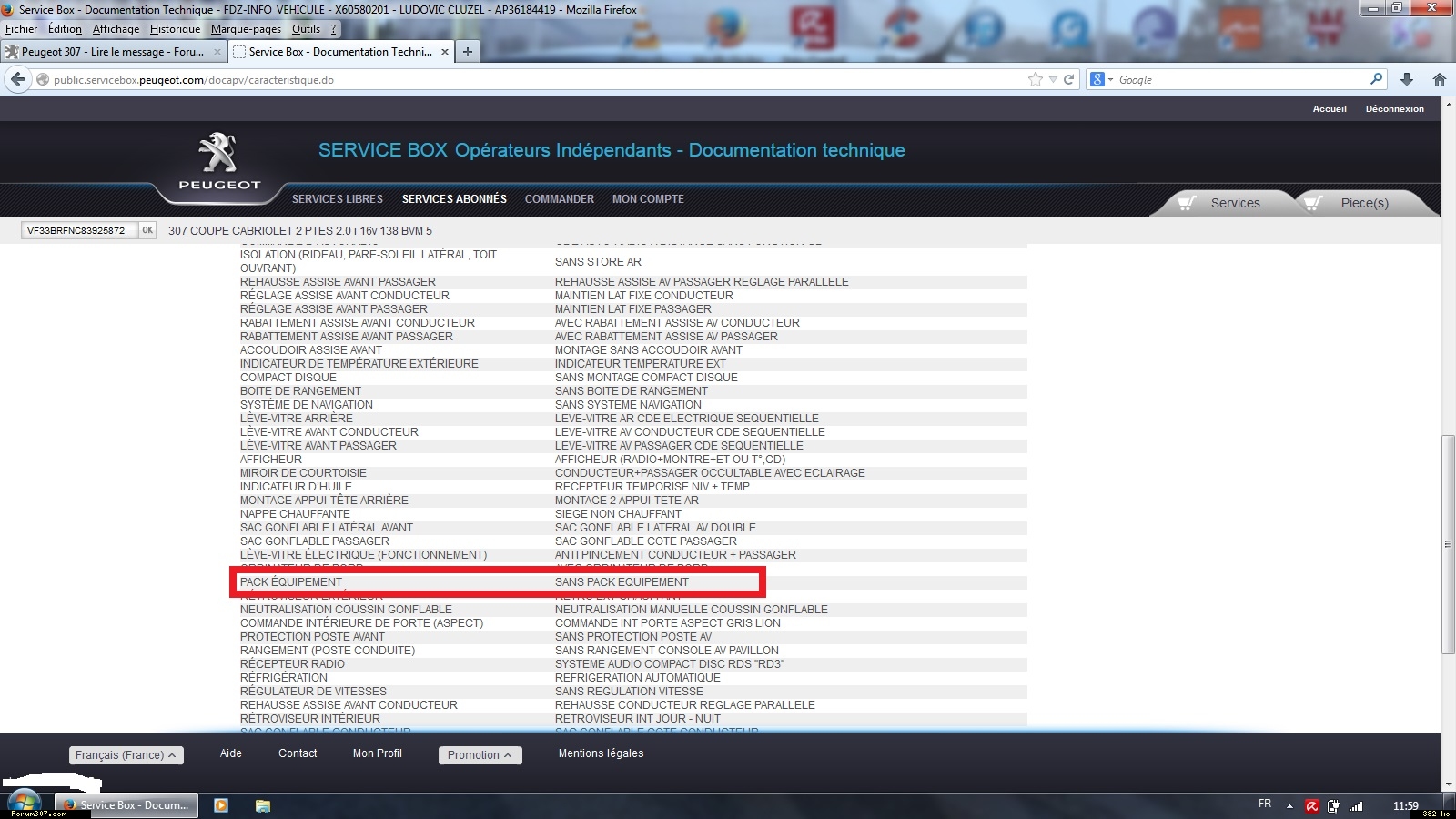Open the search engine selector dropdown
The width and height of the screenshot is (1456, 819).
[x=1101, y=80]
